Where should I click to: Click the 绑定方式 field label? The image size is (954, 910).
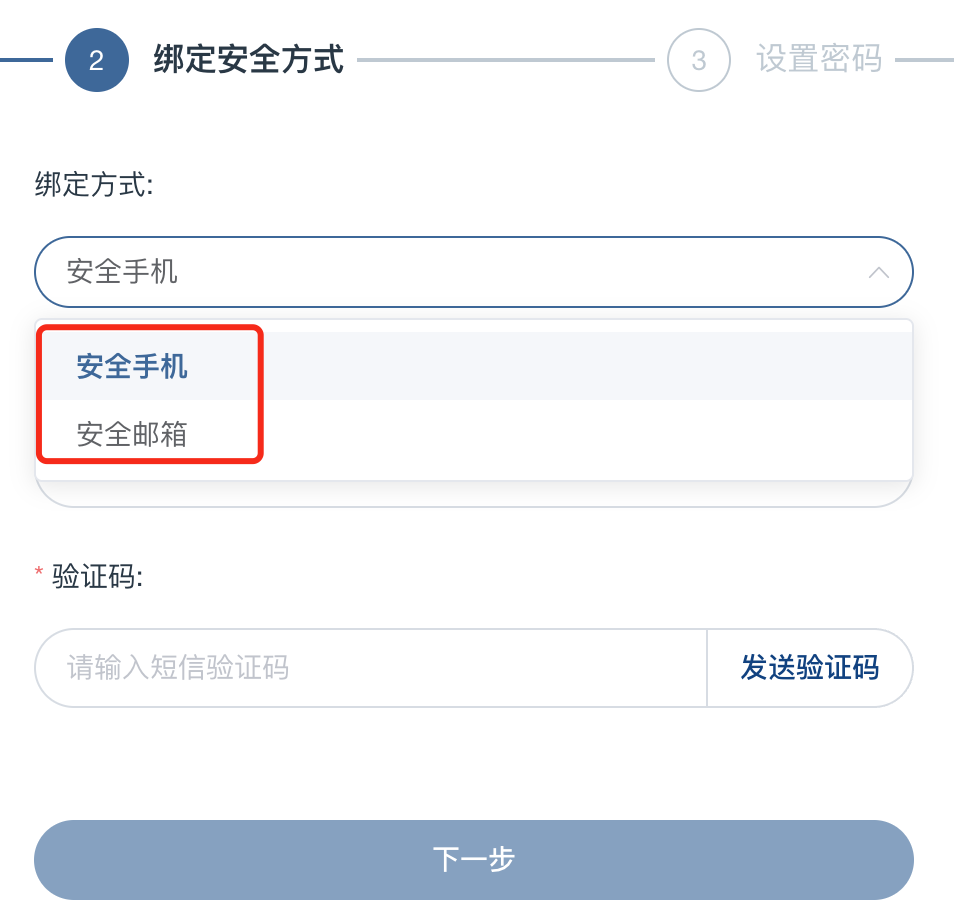pyautogui.click(x=94, y=185)
